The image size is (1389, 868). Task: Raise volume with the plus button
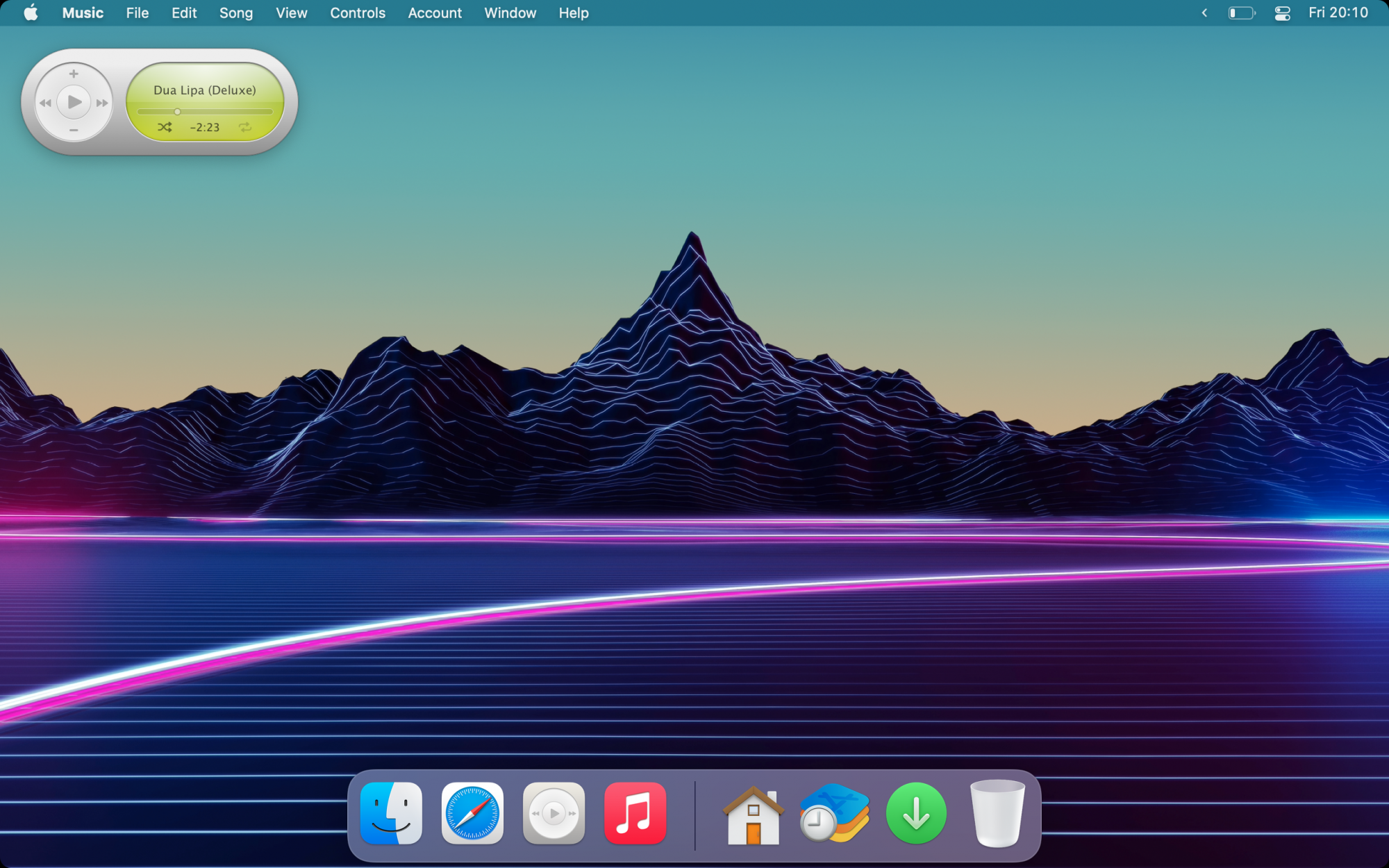point(74,74)
